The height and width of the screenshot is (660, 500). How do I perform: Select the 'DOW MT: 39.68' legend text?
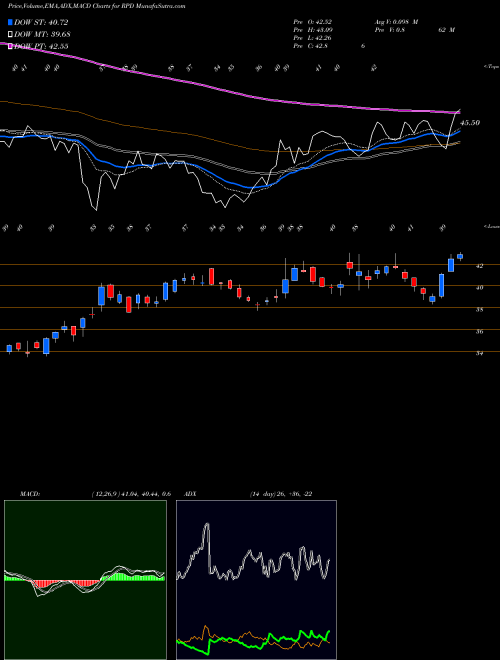click(42, 34)
